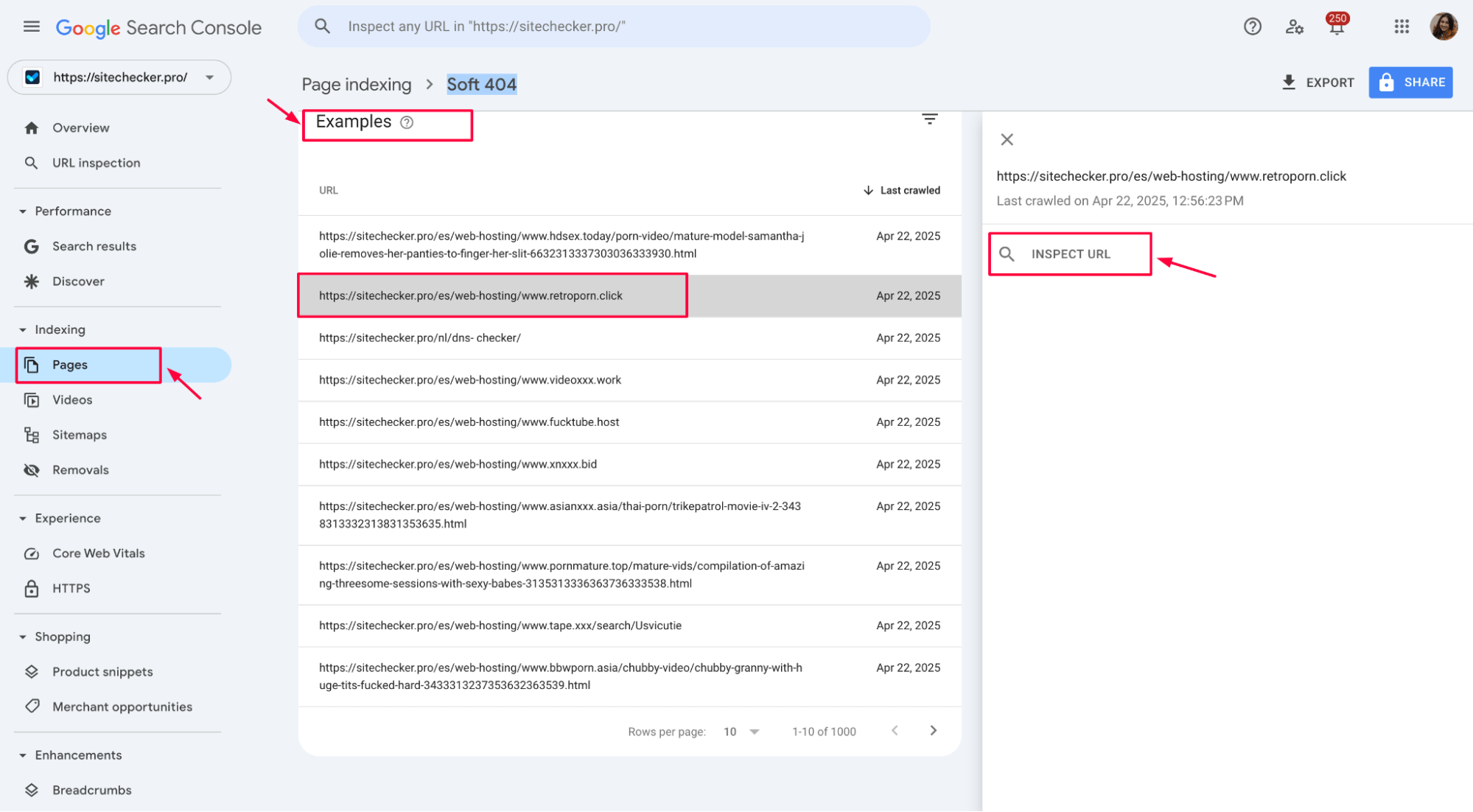Open the hamburger main menu
This screenshot has width=1473, height=812.
point(31,27)
